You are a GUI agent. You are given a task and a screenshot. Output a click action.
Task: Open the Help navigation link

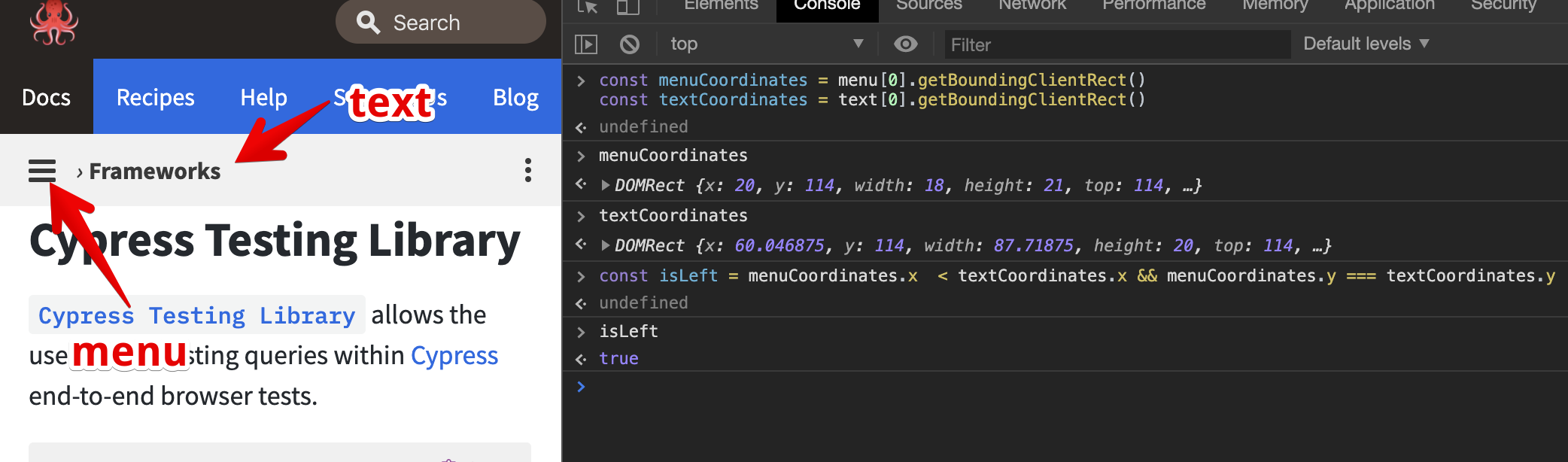(263, 97)
